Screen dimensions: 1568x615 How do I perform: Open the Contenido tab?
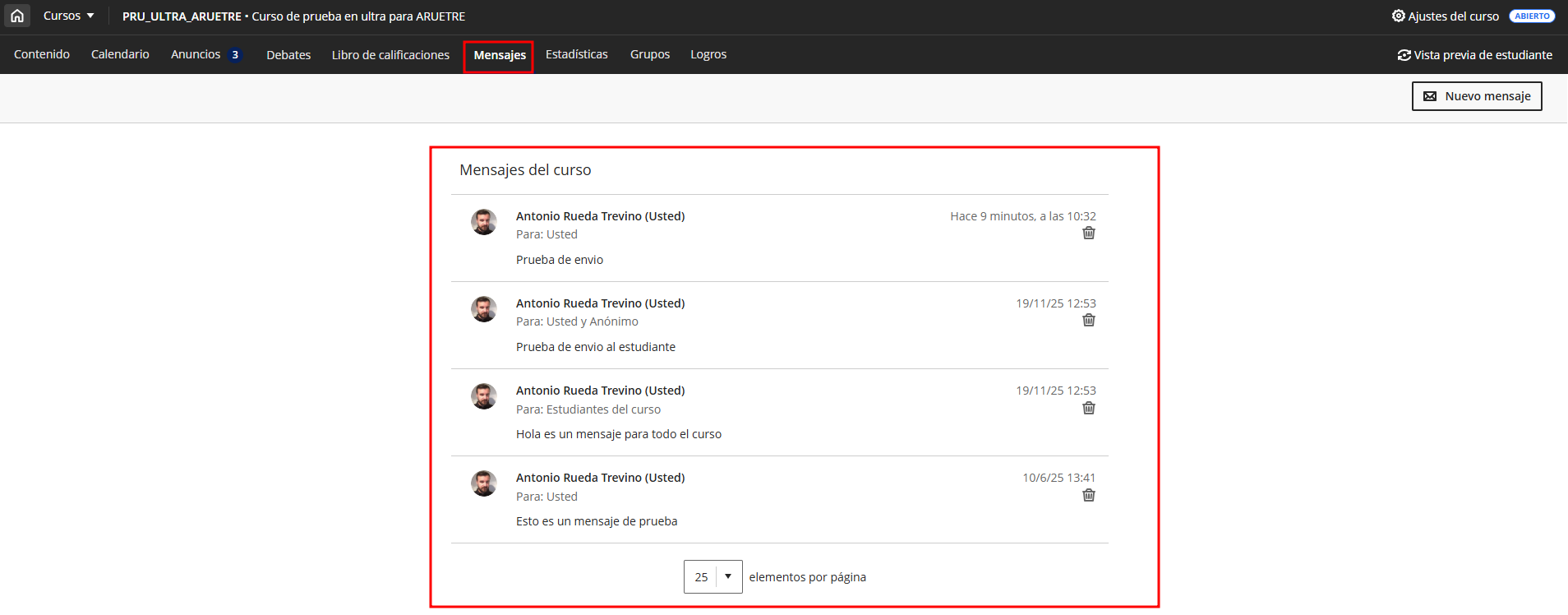point(42,54)
